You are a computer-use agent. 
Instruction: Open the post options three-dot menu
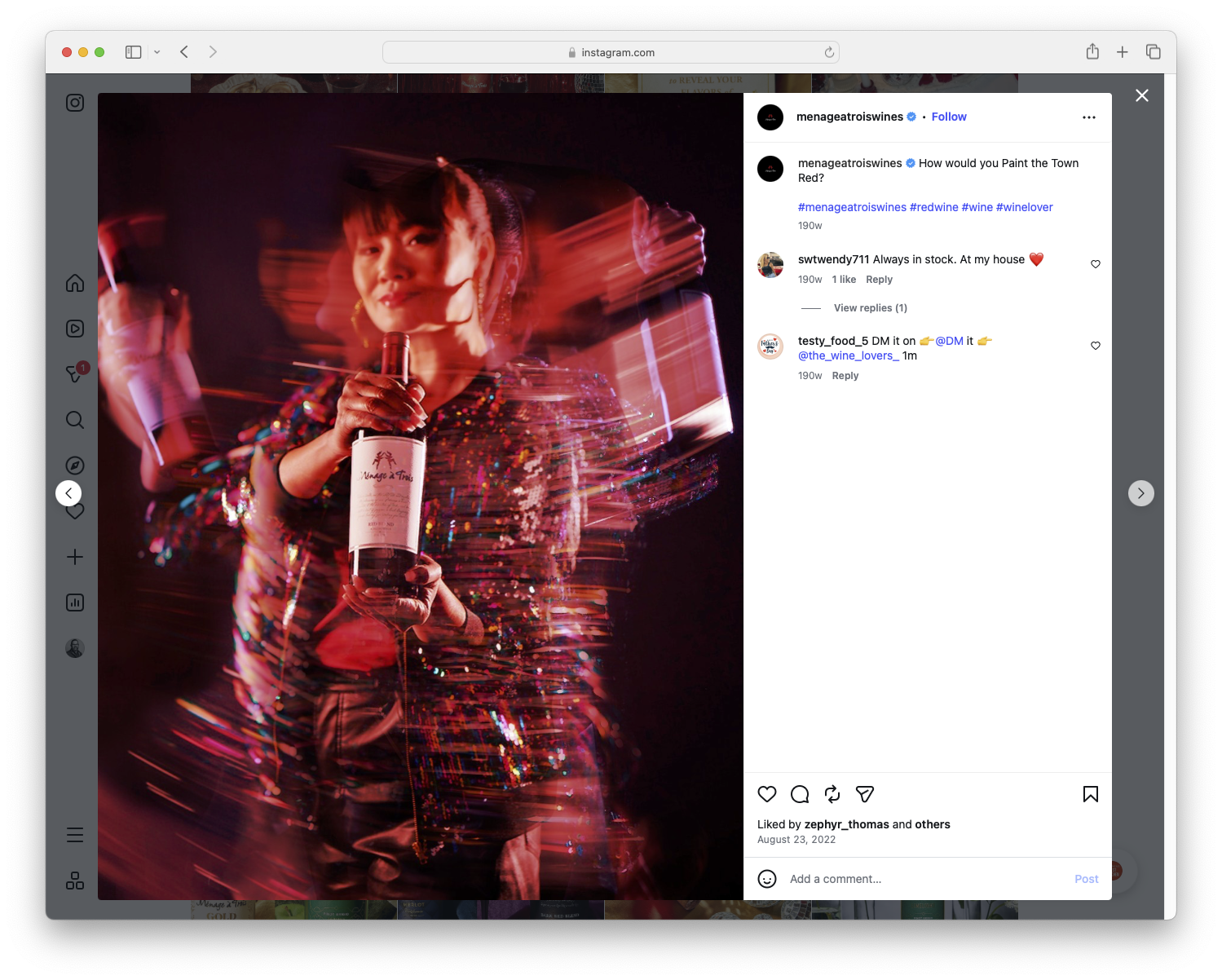(1089, 117)
